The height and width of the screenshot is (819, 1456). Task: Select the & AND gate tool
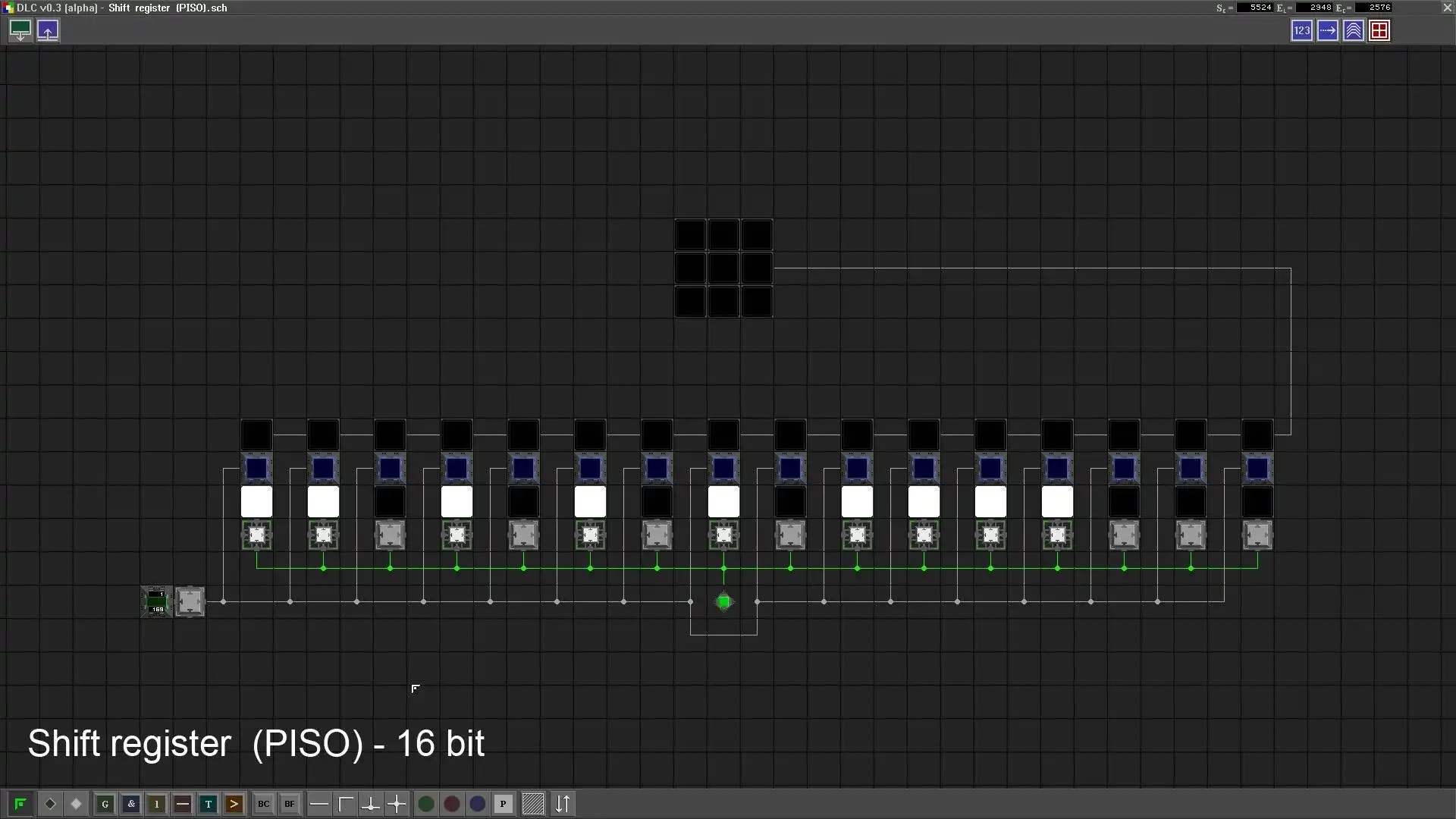[x=131, y=804]
